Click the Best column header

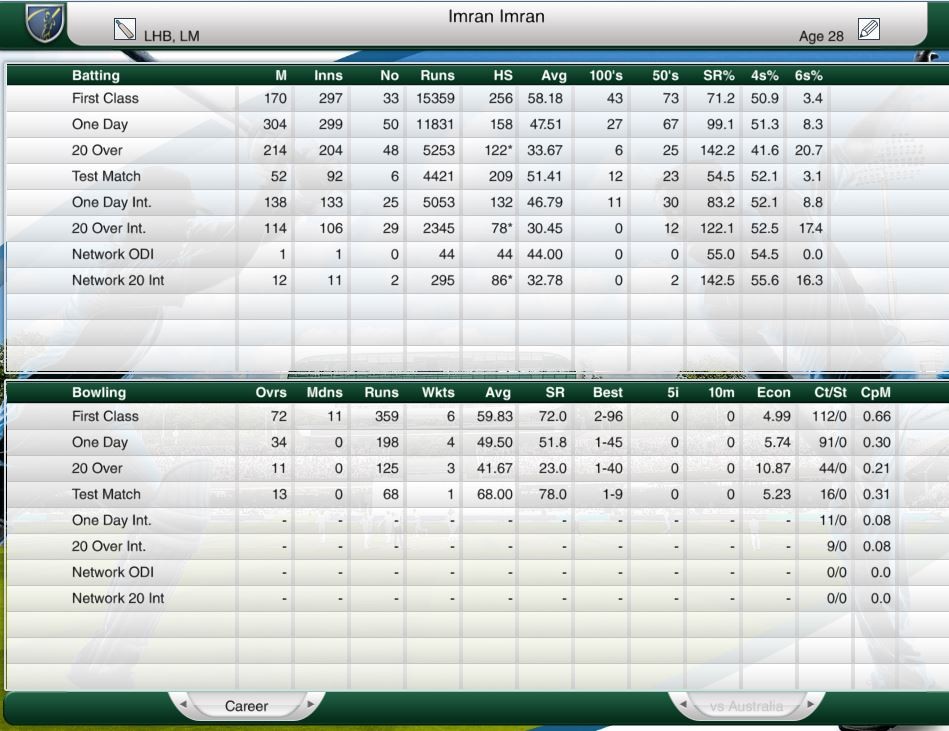coord(608,392)
